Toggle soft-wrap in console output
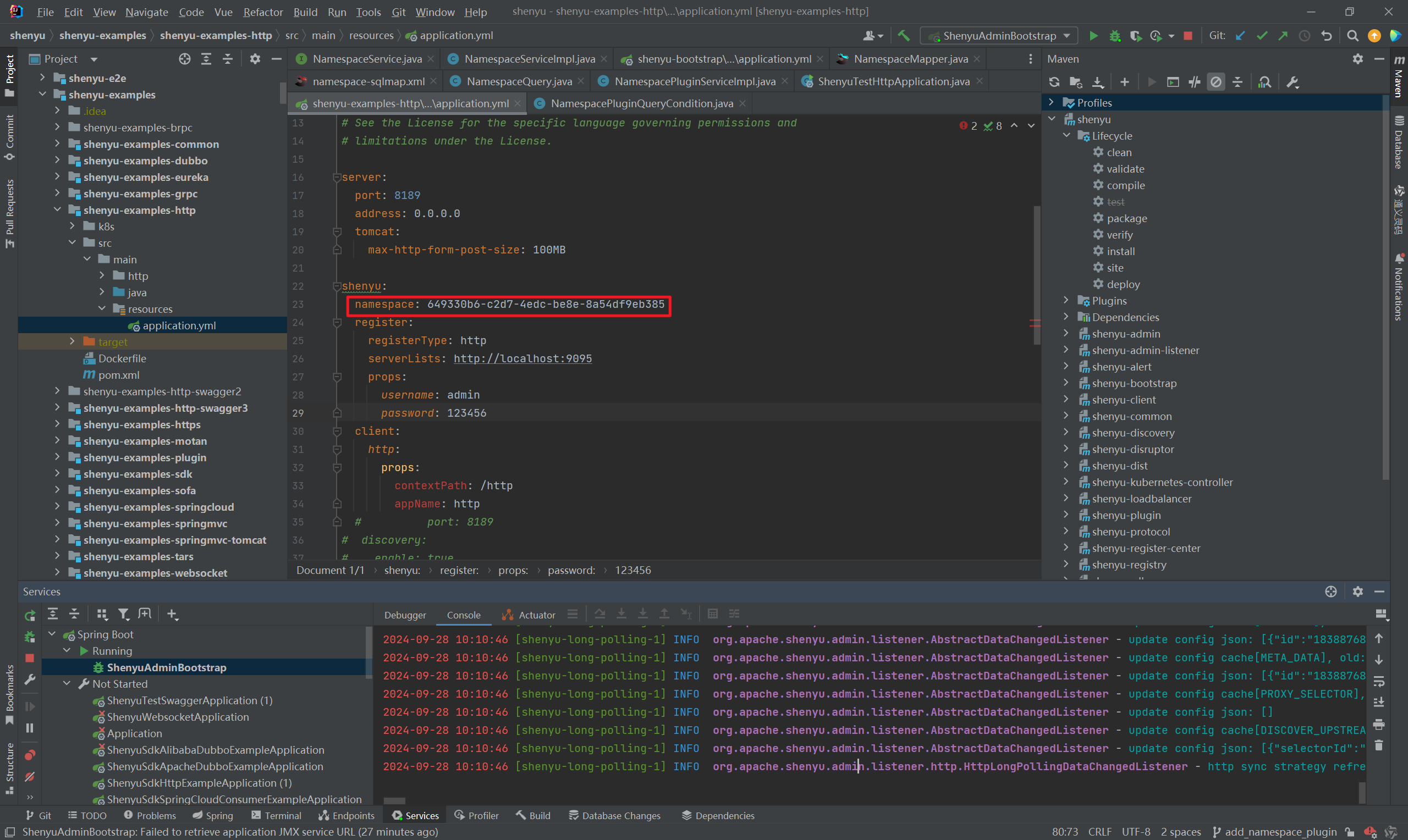 click(1378, 681)
